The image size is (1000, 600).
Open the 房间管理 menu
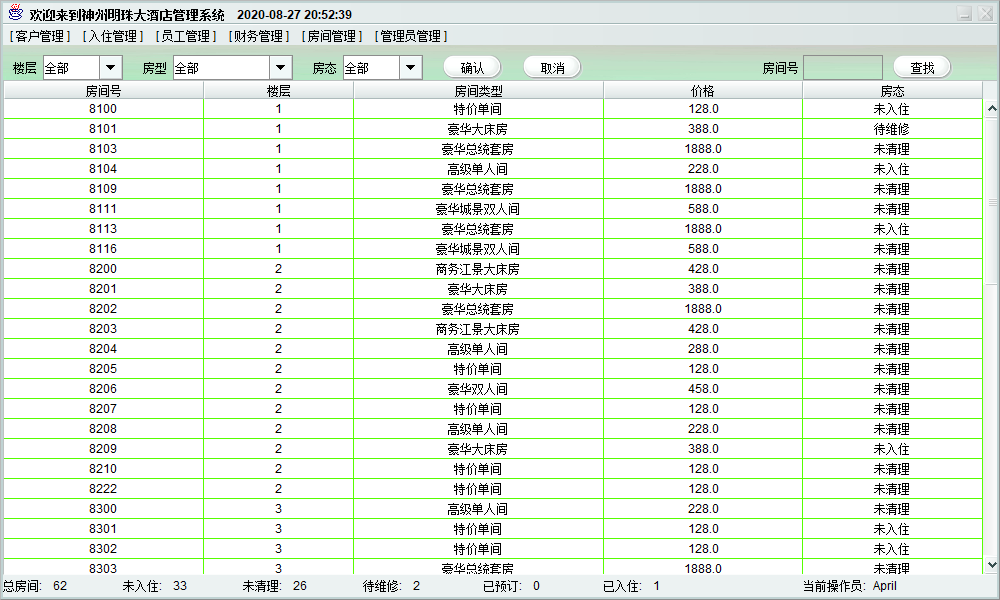(x=332, y=36)
